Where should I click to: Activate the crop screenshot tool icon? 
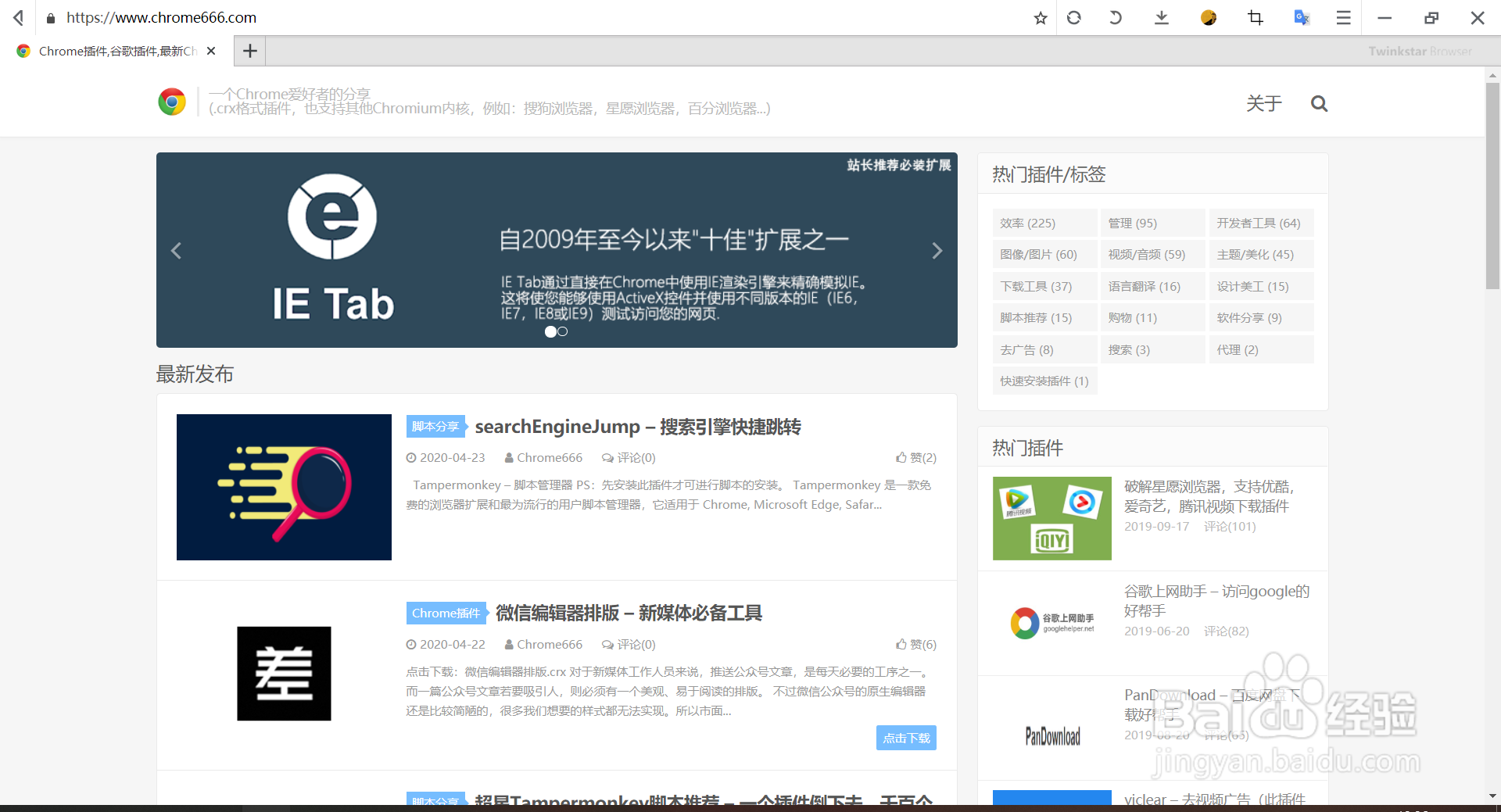coord(1256,17)
